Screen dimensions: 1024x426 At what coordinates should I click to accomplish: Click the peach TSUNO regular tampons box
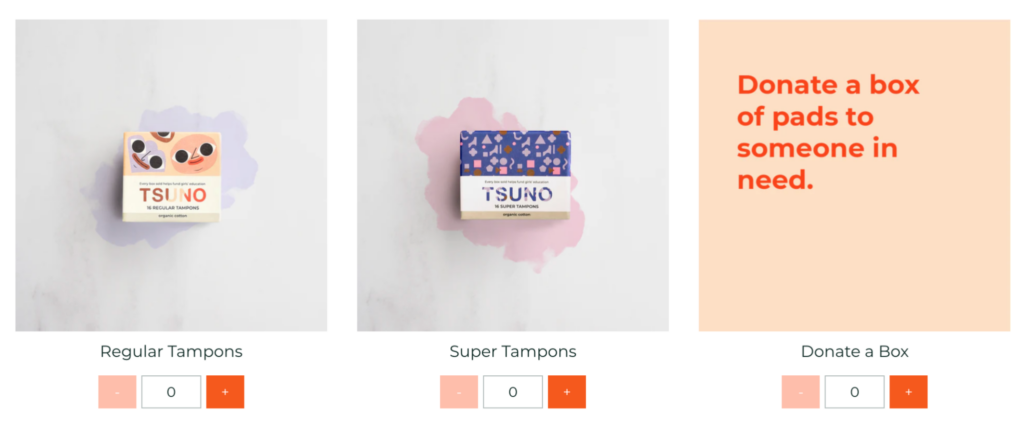point(172,176)
